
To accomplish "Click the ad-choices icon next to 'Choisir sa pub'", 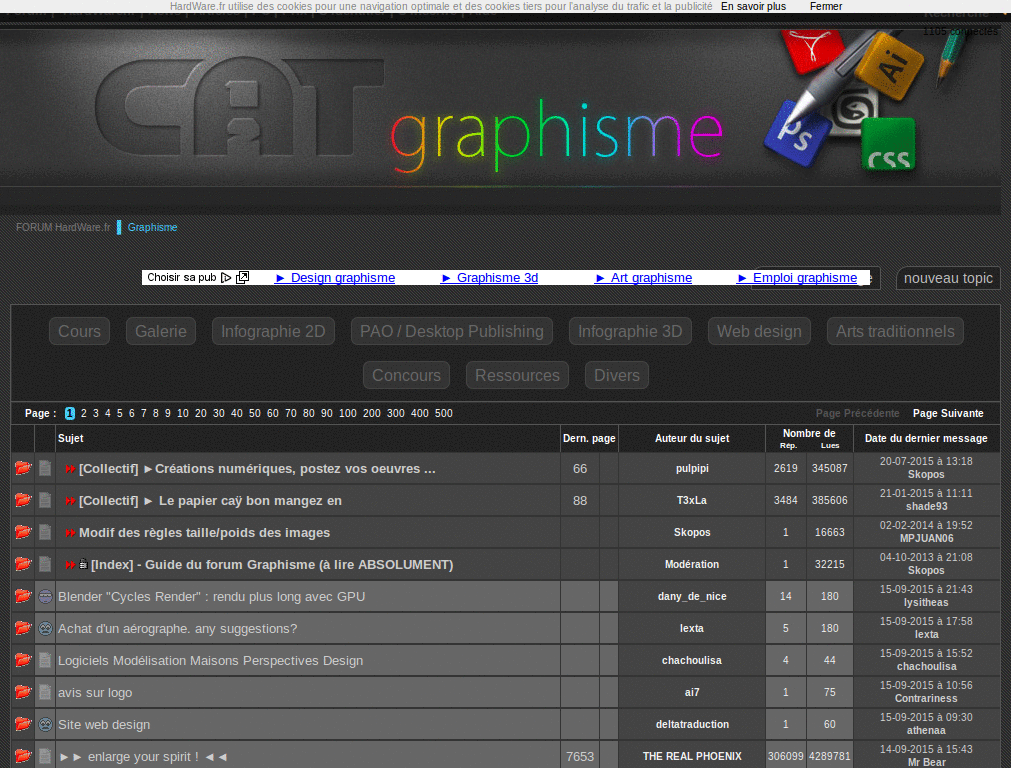I will [242, 278].
